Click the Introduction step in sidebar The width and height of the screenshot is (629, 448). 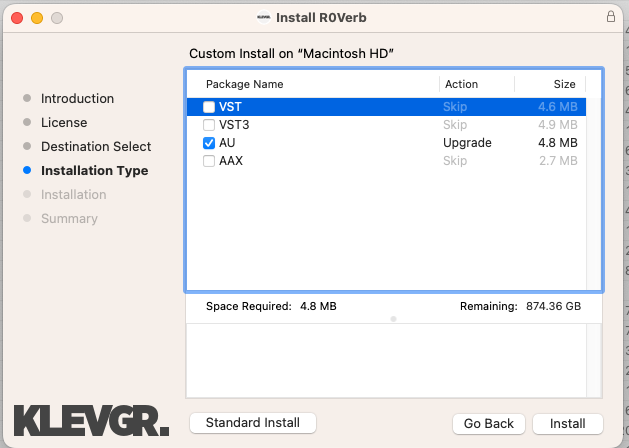[77, 99]
